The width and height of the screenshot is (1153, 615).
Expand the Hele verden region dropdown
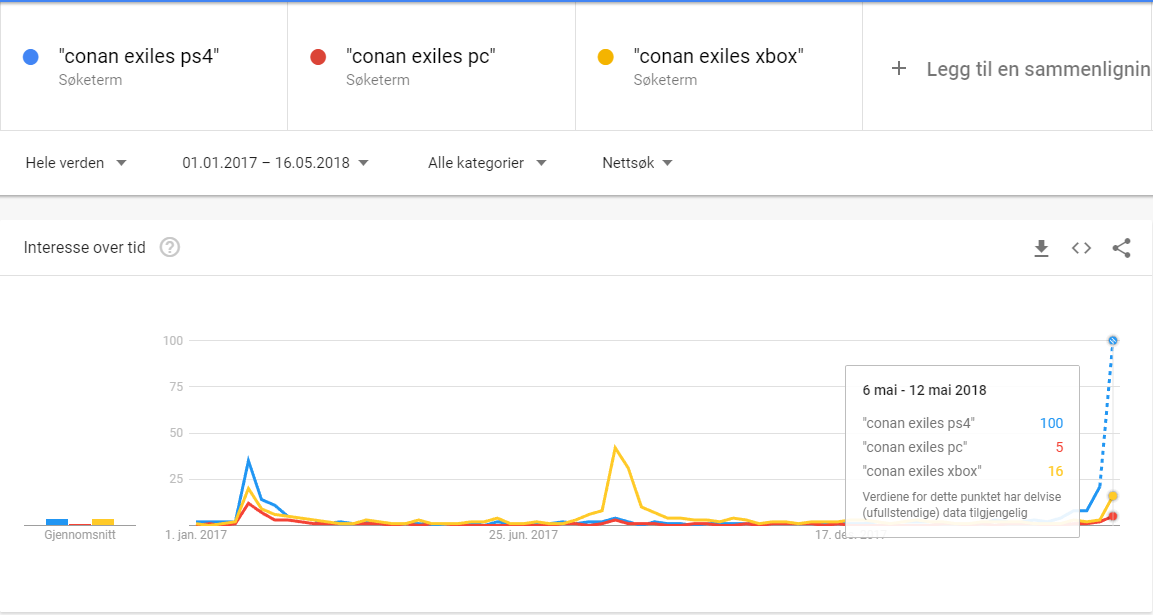[76, 163]
